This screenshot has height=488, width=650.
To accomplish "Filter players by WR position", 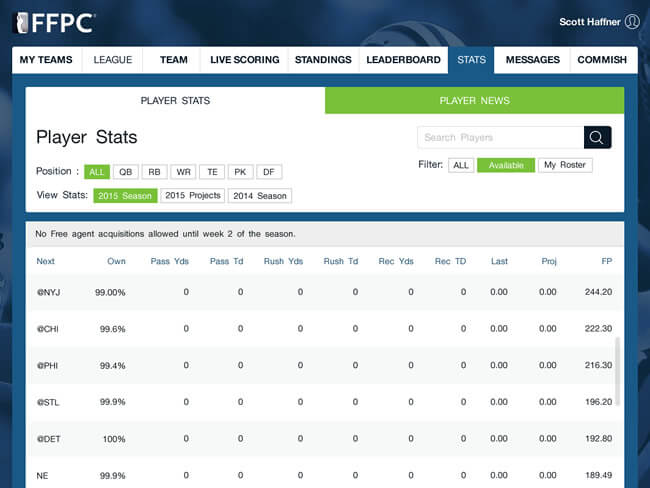I will (183, 172).
